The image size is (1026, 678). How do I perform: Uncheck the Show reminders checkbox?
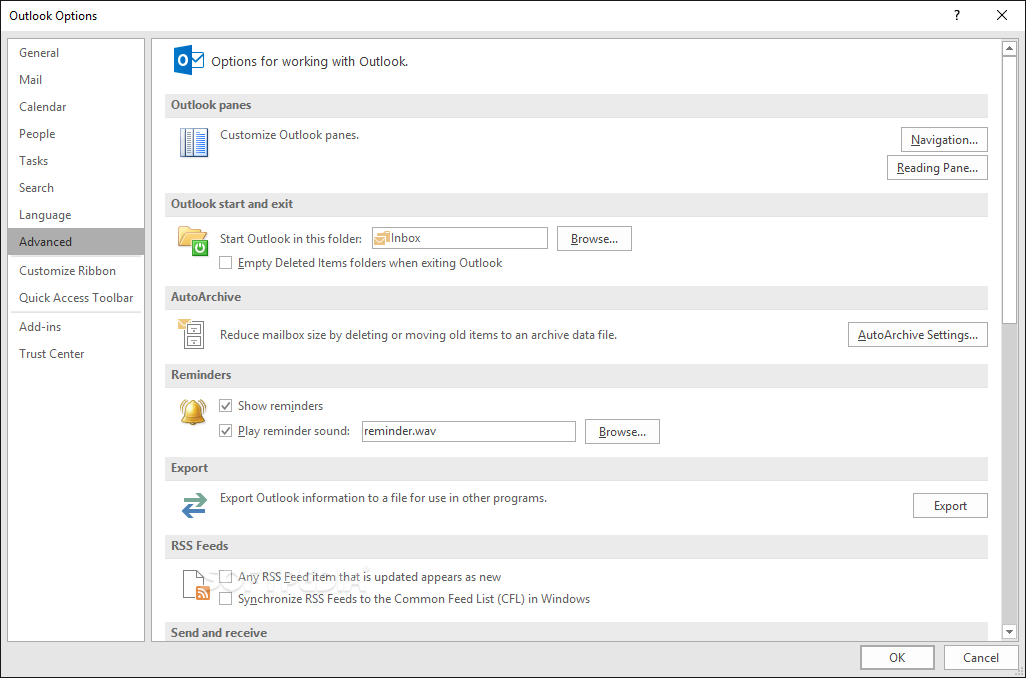[226, 406]
